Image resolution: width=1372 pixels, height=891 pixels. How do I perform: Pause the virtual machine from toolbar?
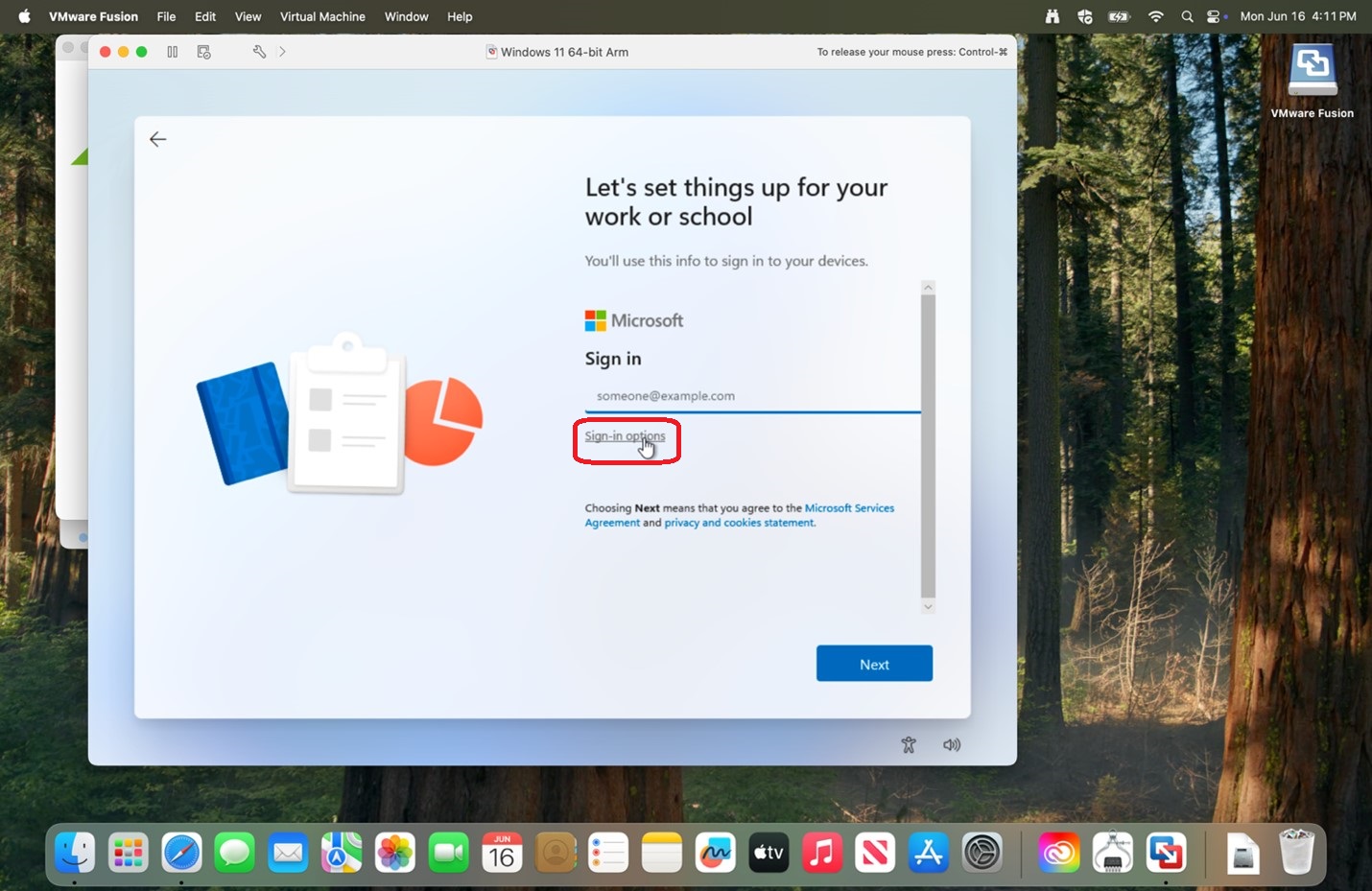coord(173,52)
